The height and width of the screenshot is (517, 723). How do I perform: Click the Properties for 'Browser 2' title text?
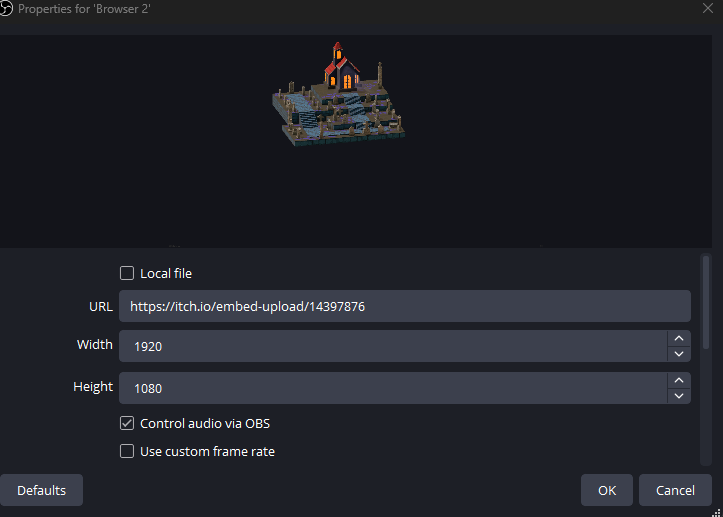84,9
